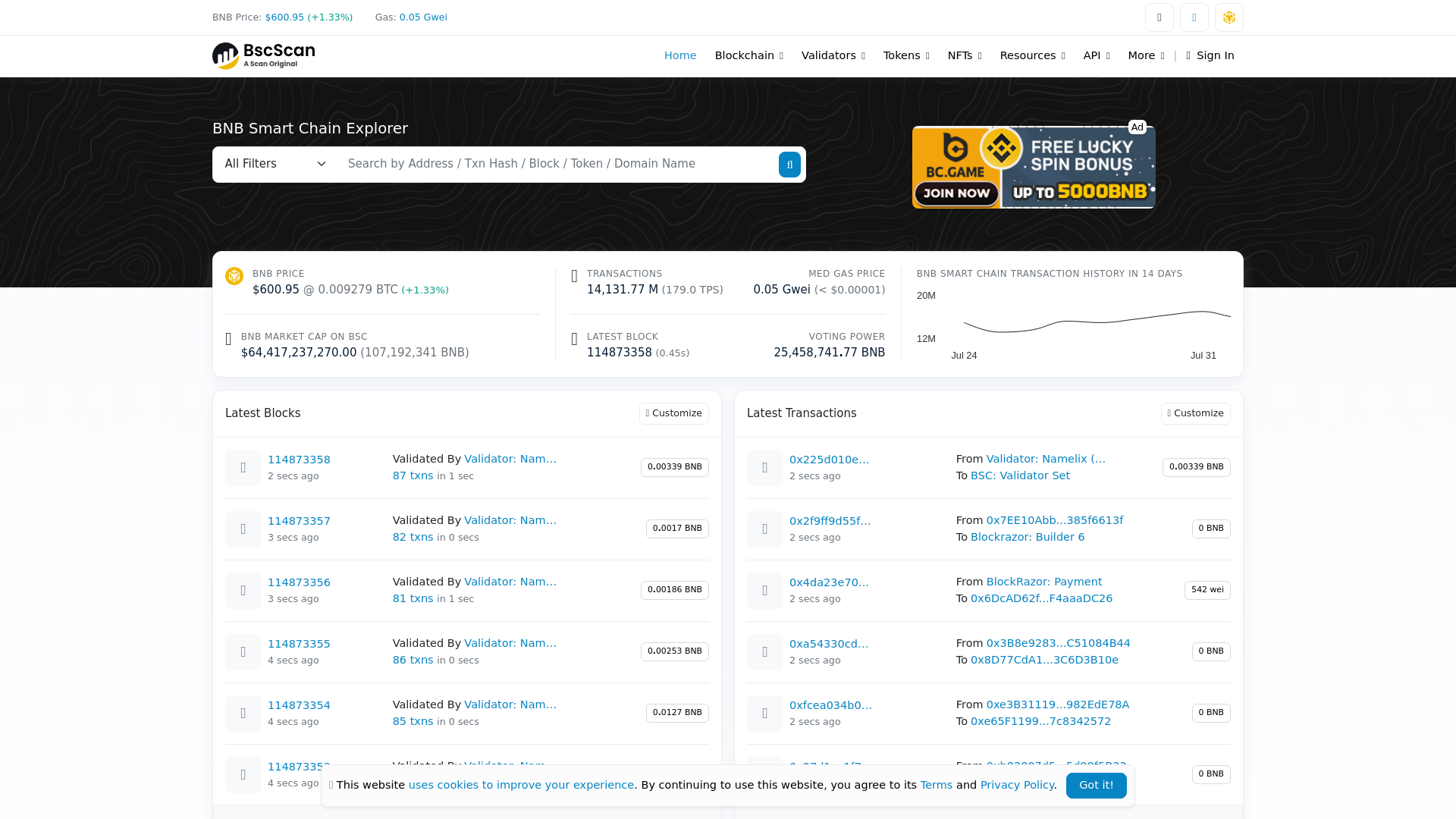The width and height of the screenshot is (1456, 819).
Task: Click the 0.05 Gwei gas link in header
Action: tap(423, 17)
